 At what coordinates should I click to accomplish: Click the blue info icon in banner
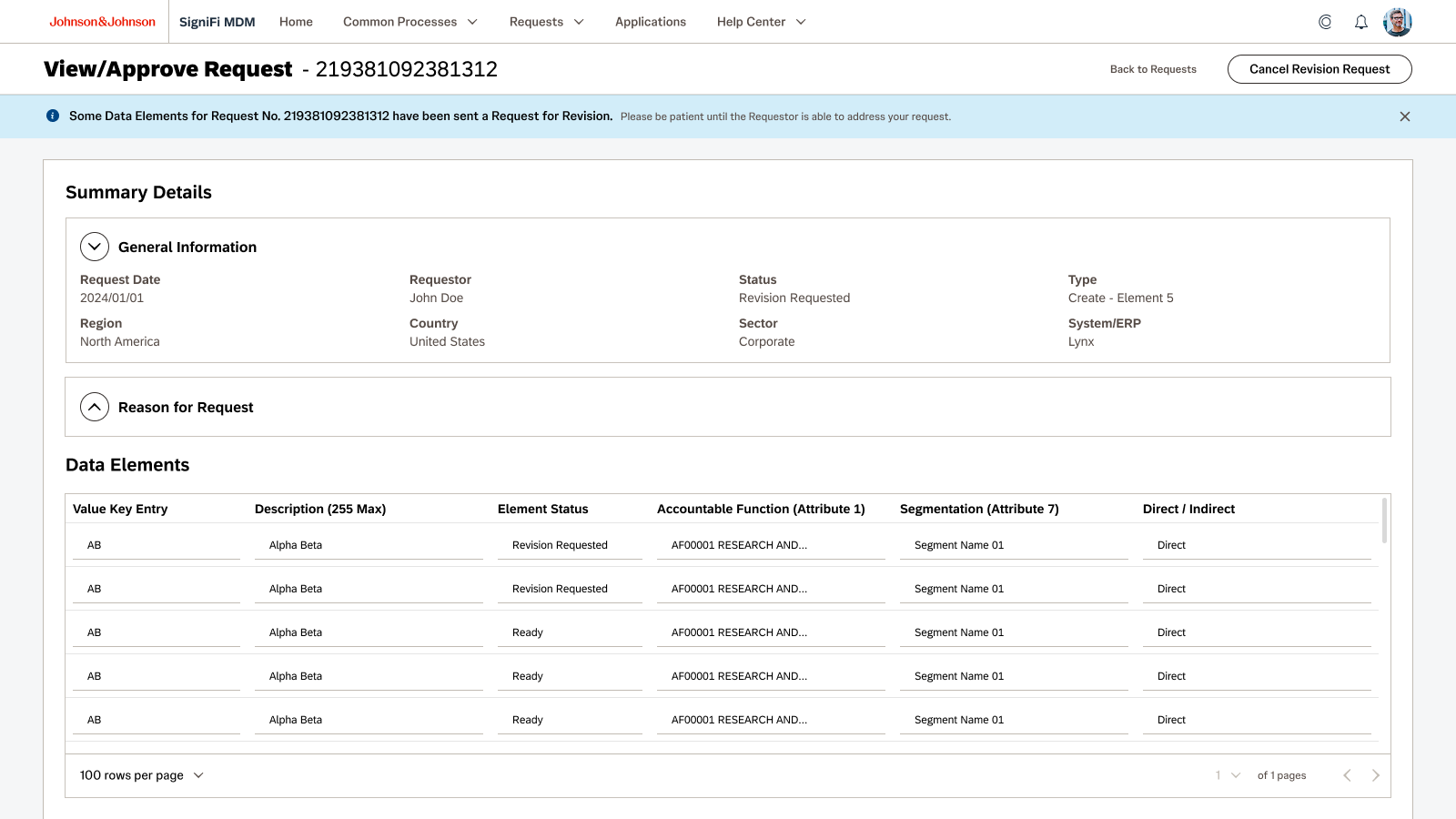(x=53, y=116)
